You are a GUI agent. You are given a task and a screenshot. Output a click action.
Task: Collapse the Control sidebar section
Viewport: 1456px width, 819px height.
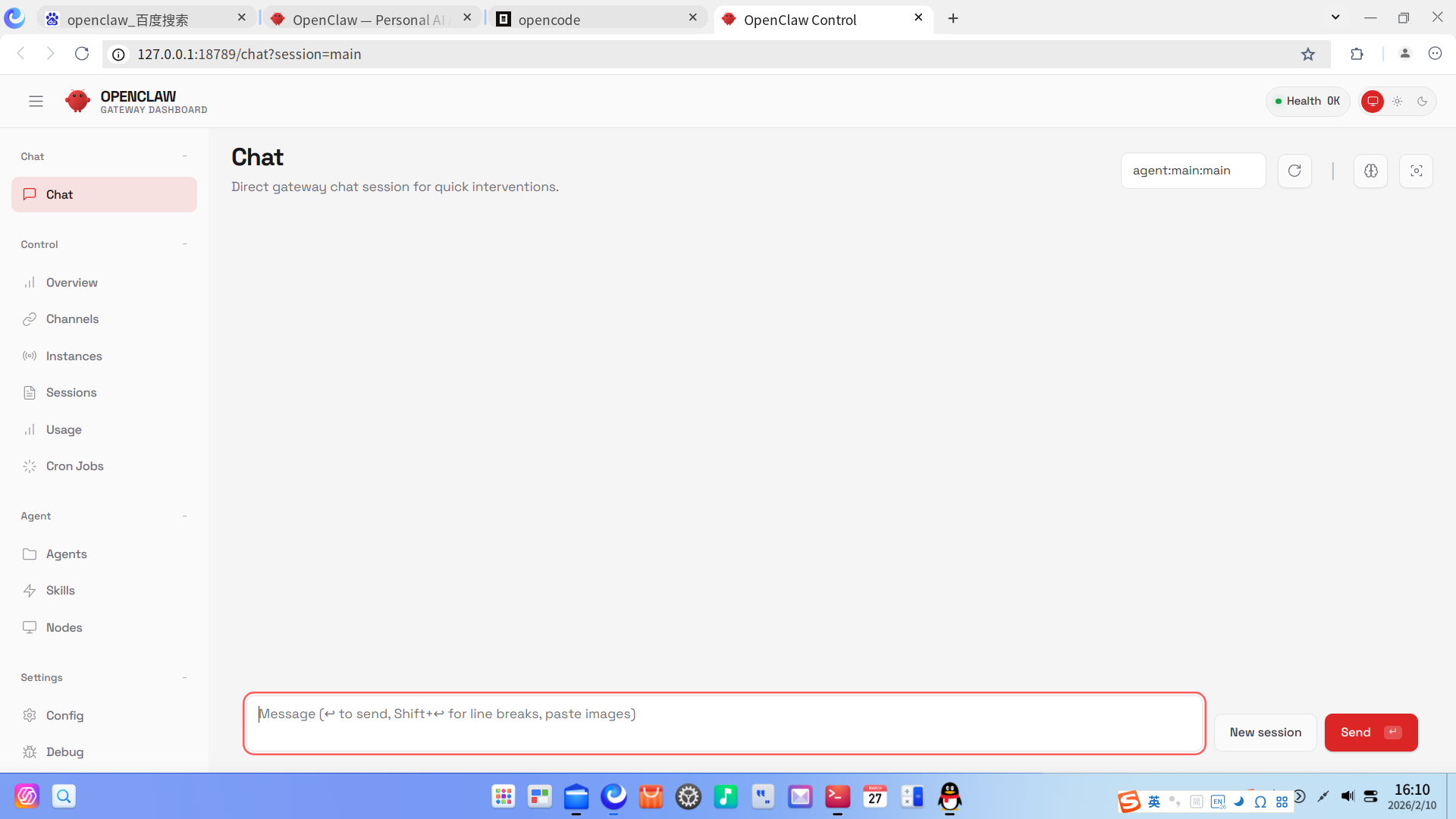[x=184, y=244]
